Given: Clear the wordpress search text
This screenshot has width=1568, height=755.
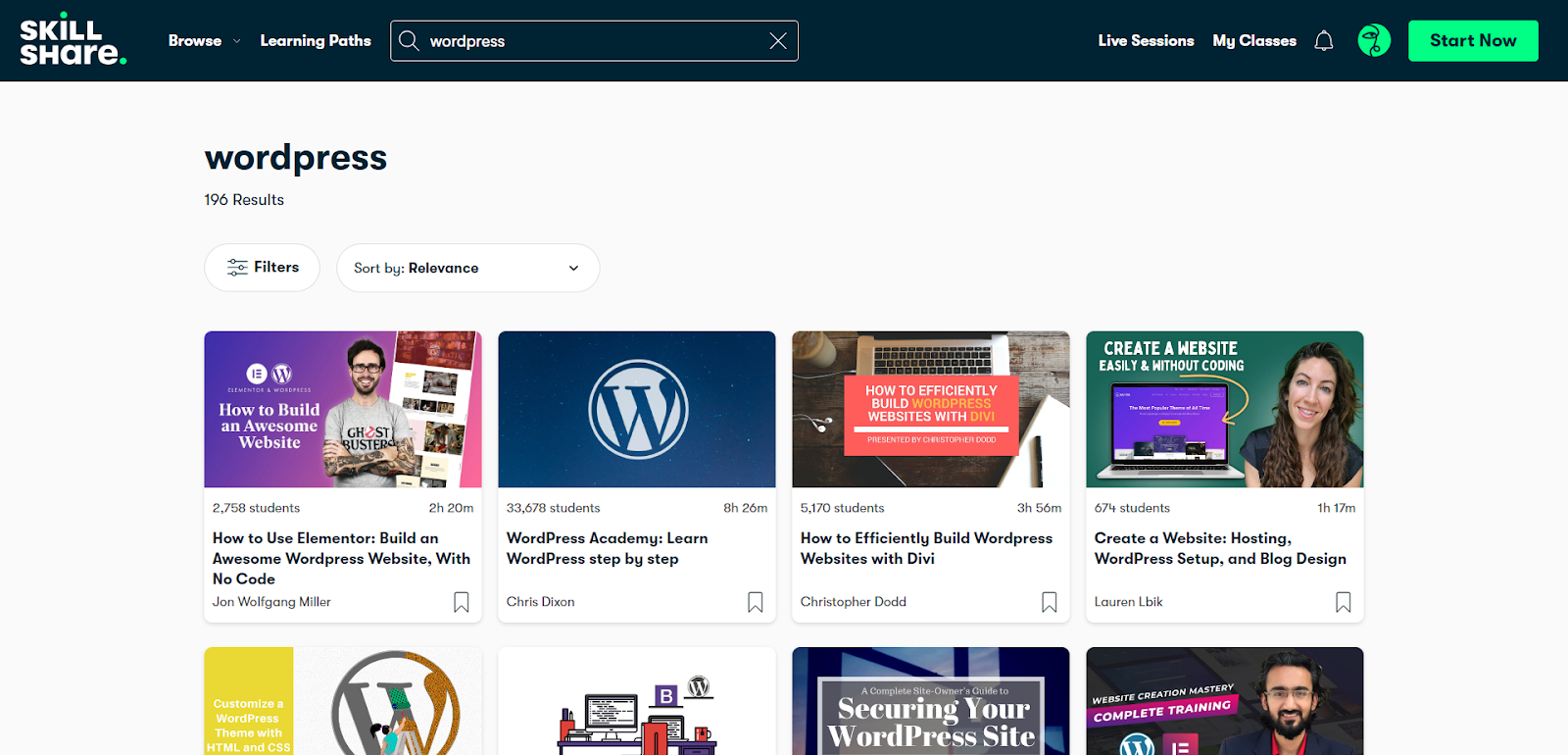Looking at the screenshot, I should click(778, 41).
